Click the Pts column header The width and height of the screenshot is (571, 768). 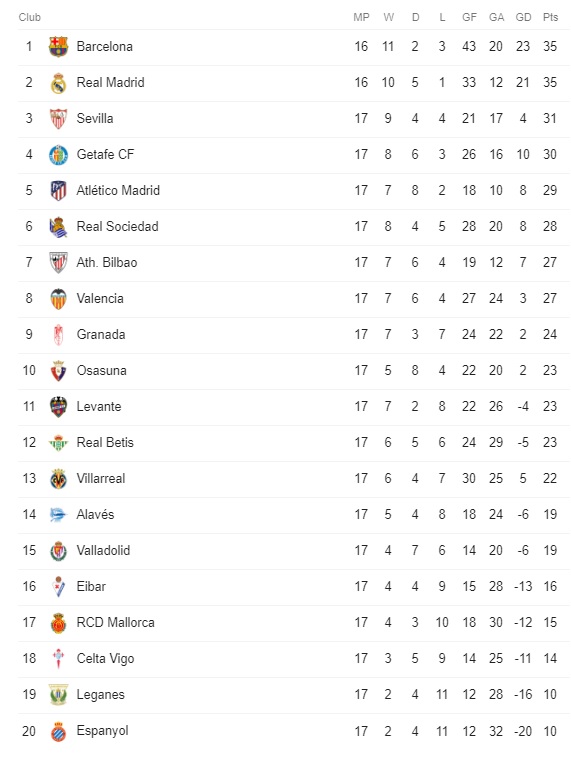[x=550, y=17]
